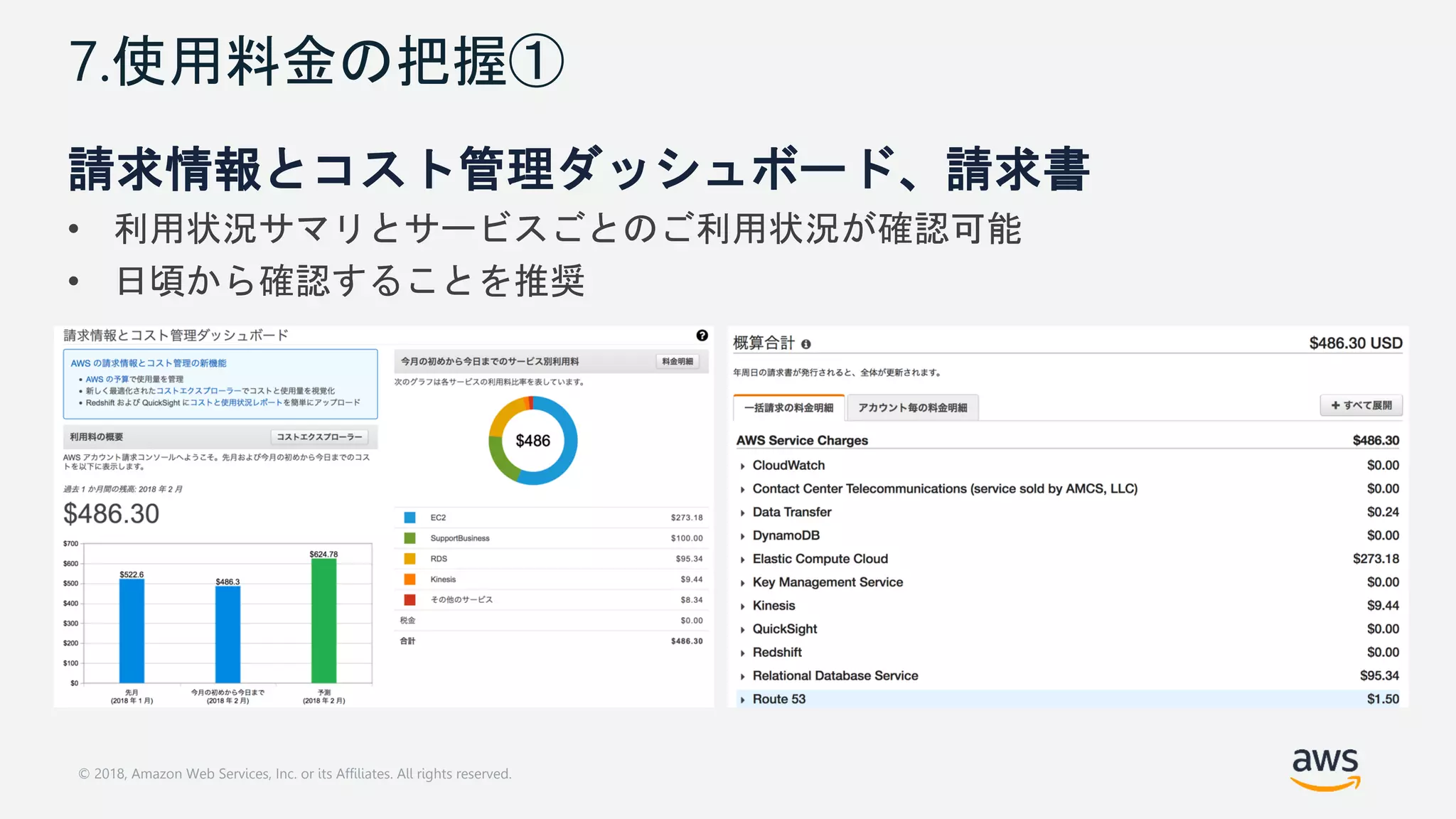
Task: Click the help question mark icon
Action: pos(702,336)
